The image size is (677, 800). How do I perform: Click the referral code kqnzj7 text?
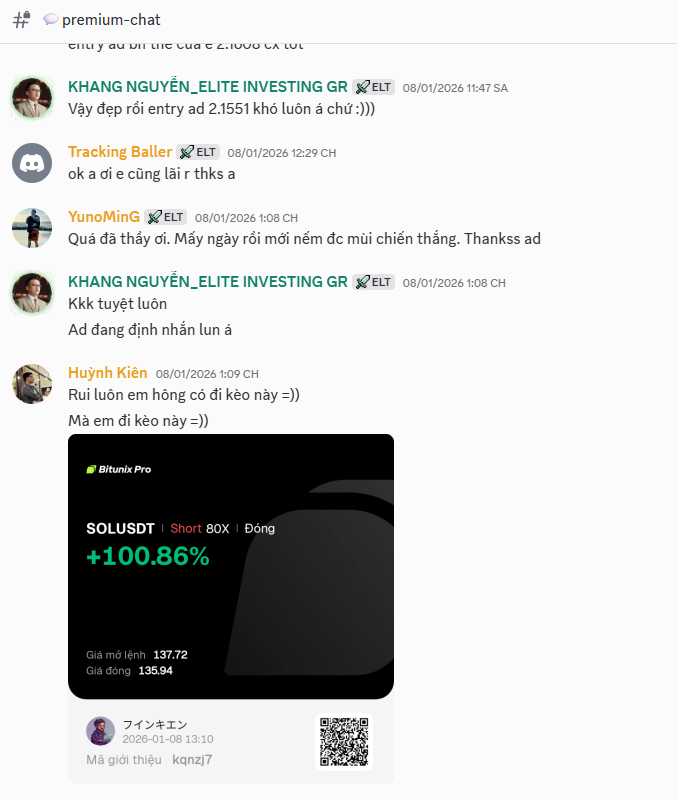click(192, 760)
